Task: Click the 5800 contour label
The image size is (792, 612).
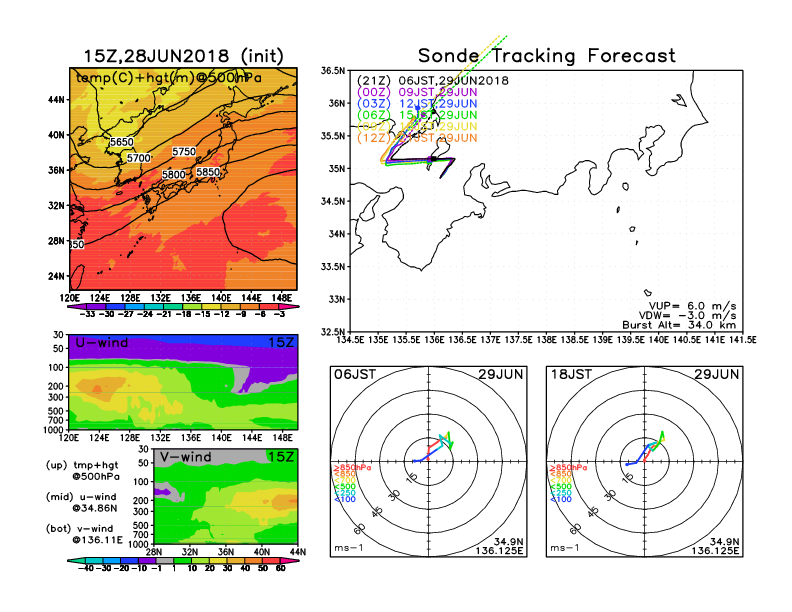Action: [174, 174]
